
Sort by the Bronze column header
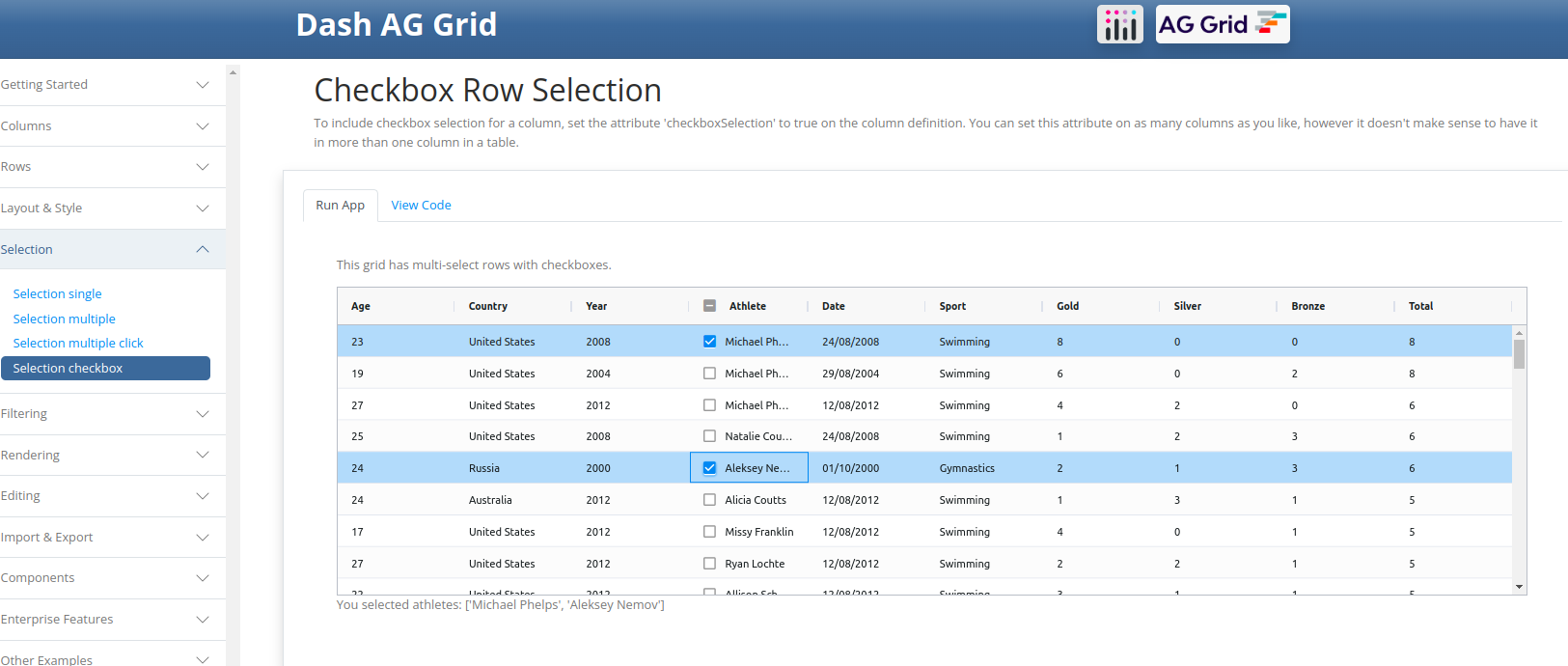click(x=1308, y=306)
